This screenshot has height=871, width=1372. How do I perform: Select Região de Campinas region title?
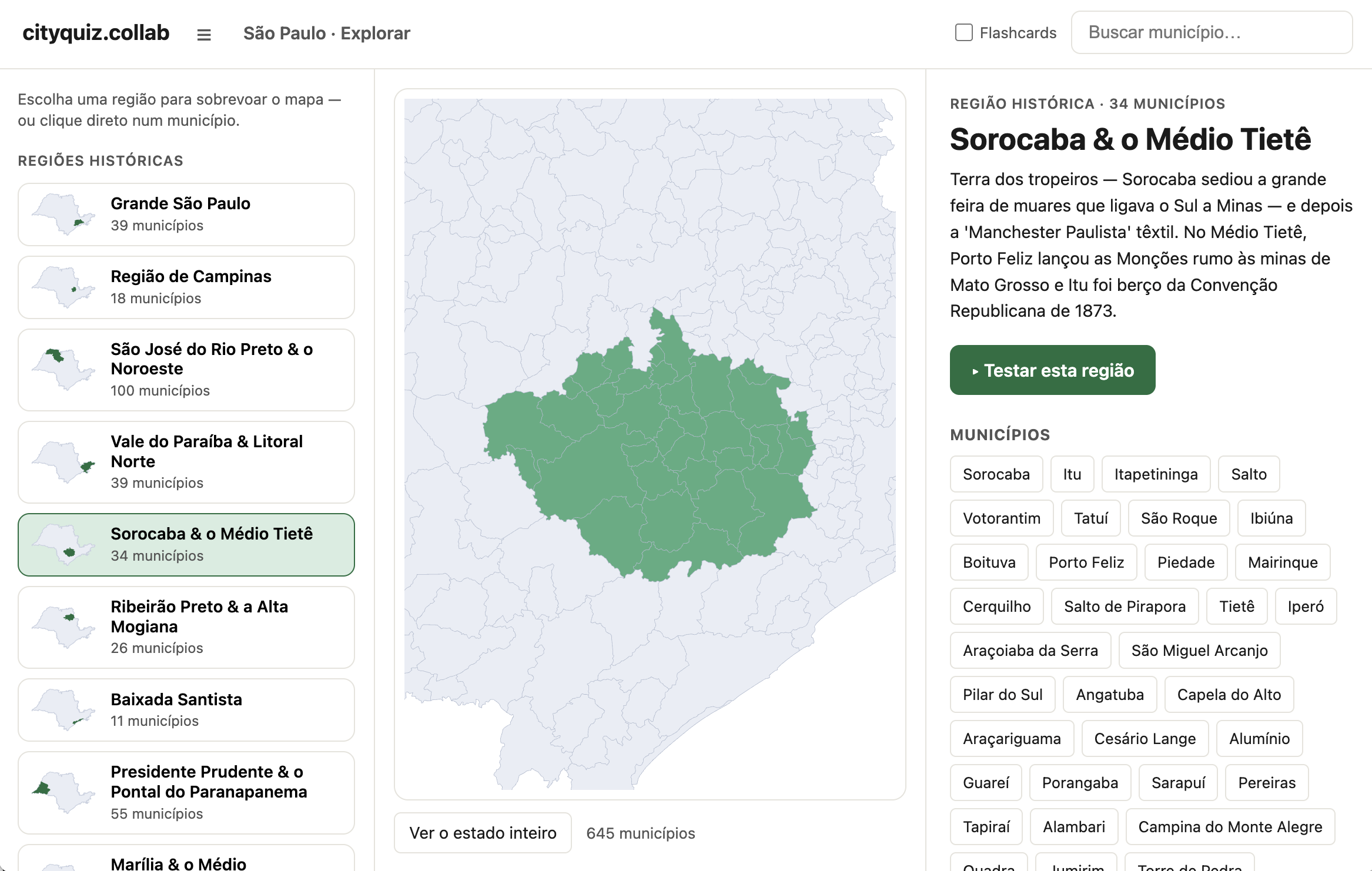(191, 276)
